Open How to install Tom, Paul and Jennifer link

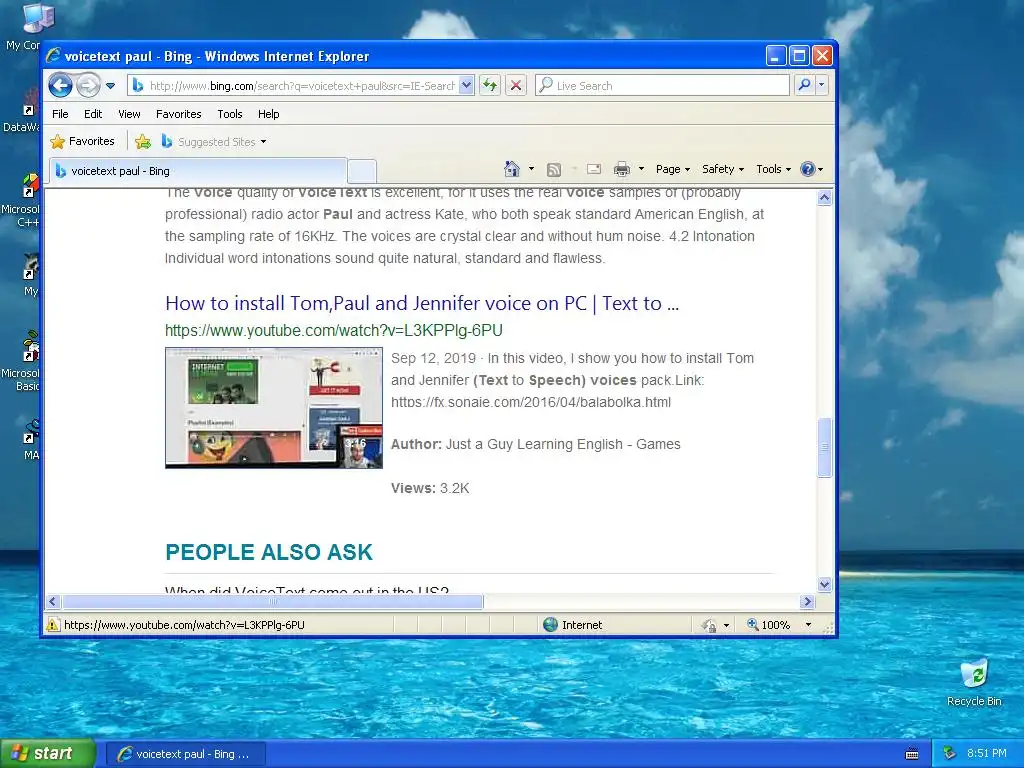point(422,304)
